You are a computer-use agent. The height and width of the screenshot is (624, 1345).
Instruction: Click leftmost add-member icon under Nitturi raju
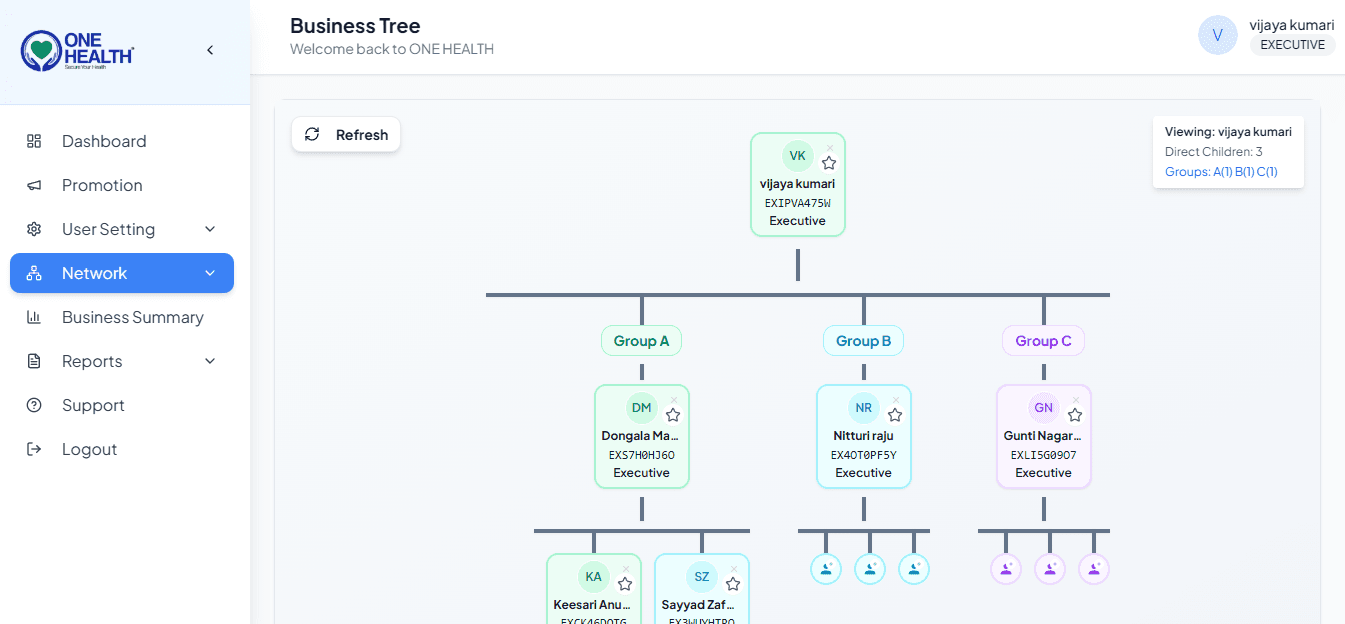coord(826,569)
